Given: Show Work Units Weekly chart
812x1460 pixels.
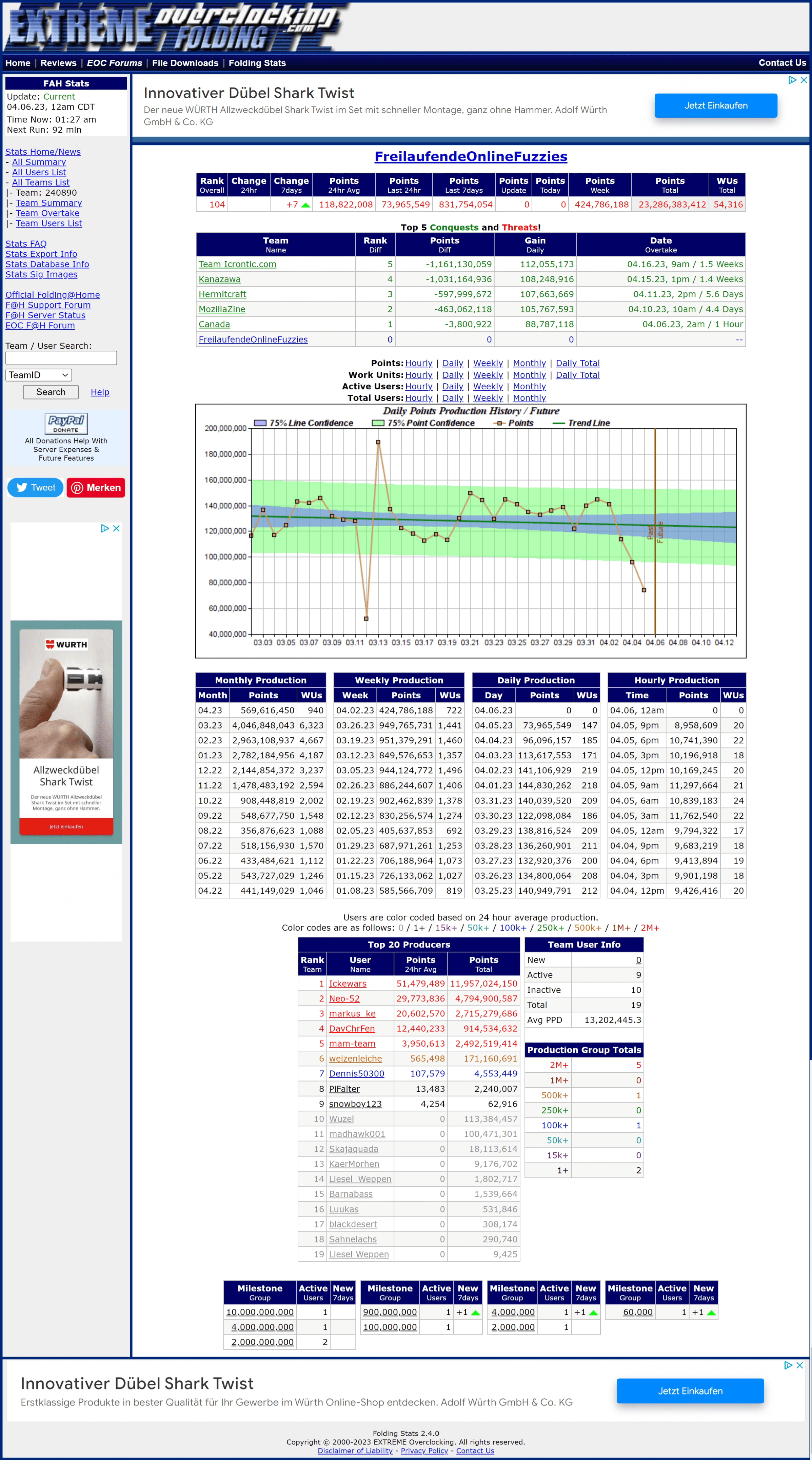Looking at the screenshot, I should 488,375.
